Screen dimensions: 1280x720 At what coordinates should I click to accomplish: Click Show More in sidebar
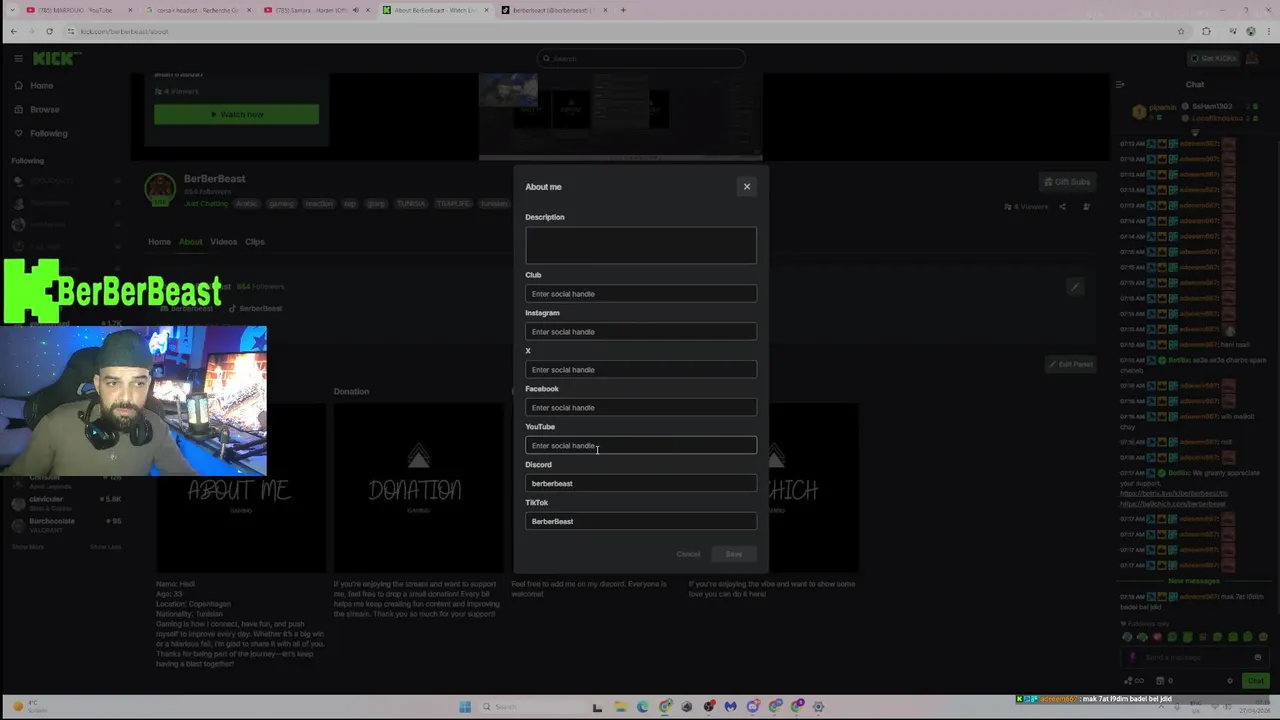[28, 547]
